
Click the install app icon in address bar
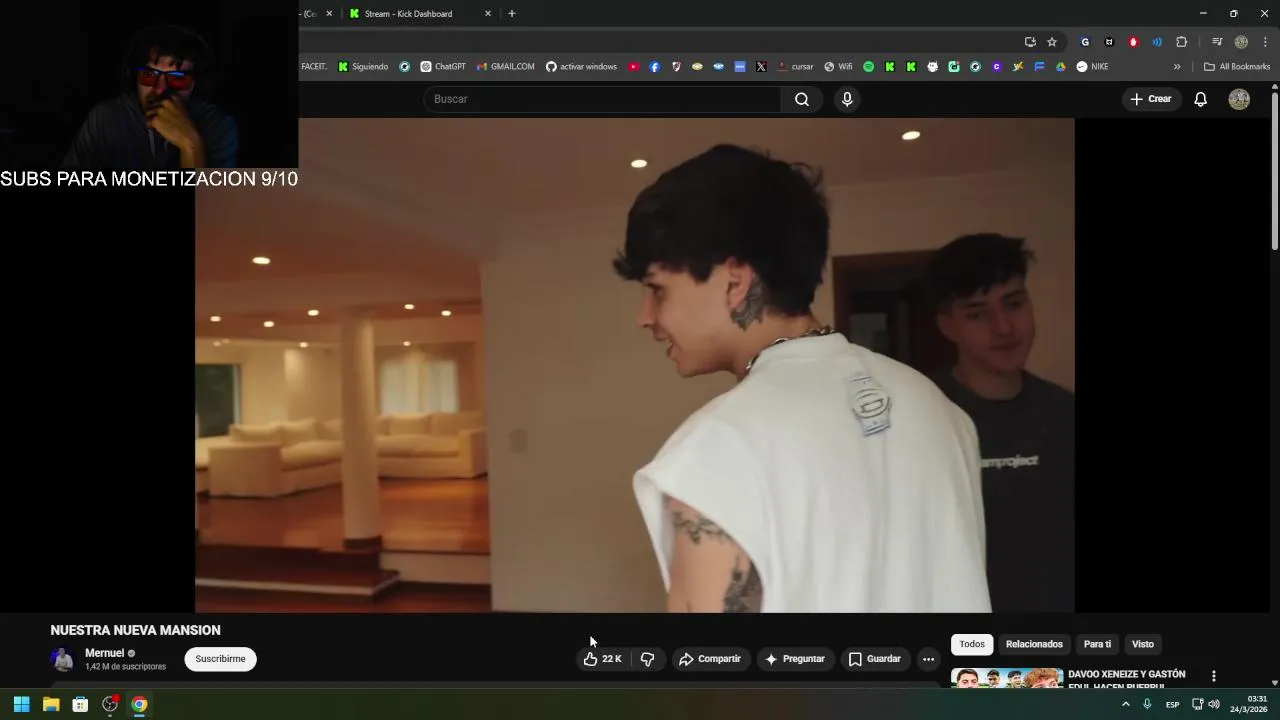pos(1030,42)
